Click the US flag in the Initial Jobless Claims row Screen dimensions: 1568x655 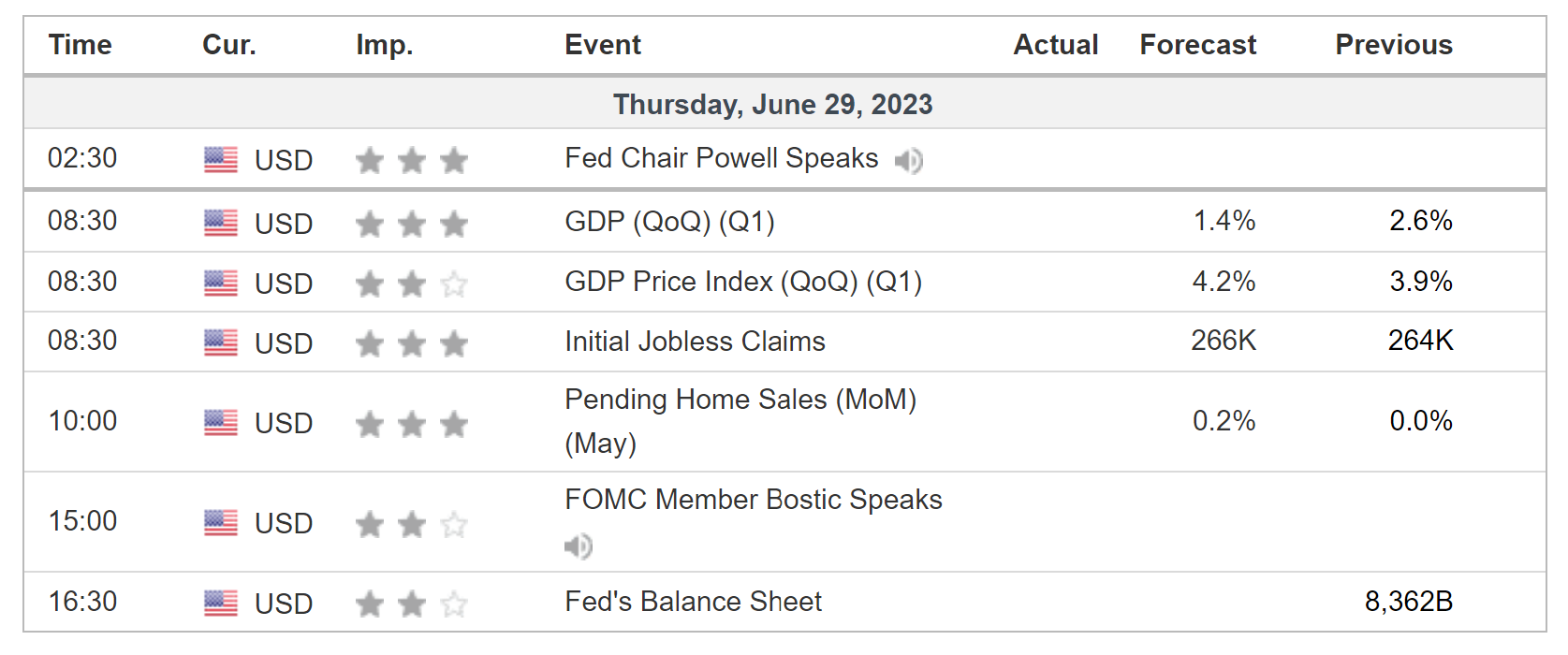221,342
